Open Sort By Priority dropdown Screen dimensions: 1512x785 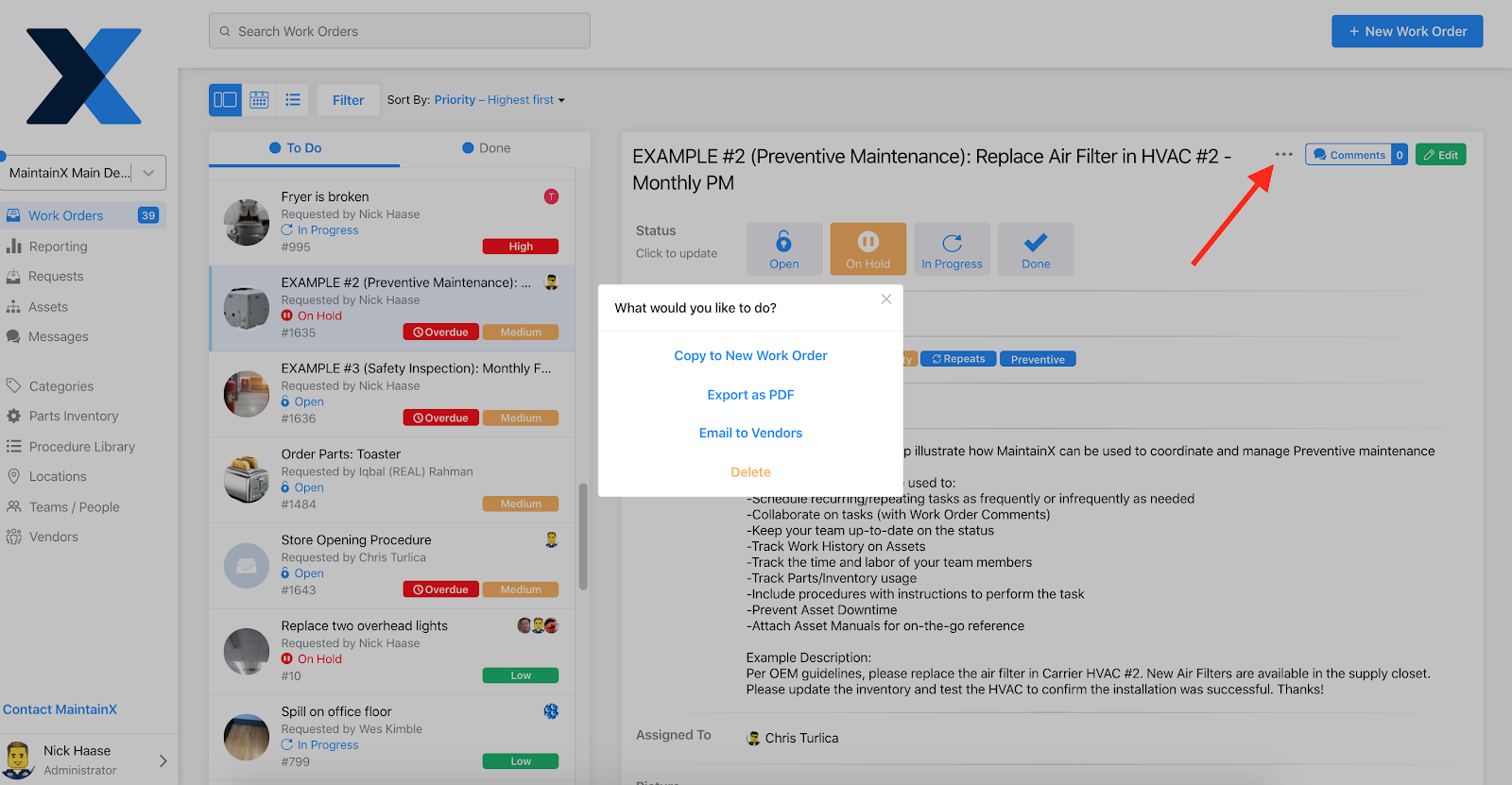[x=499, y=100]
